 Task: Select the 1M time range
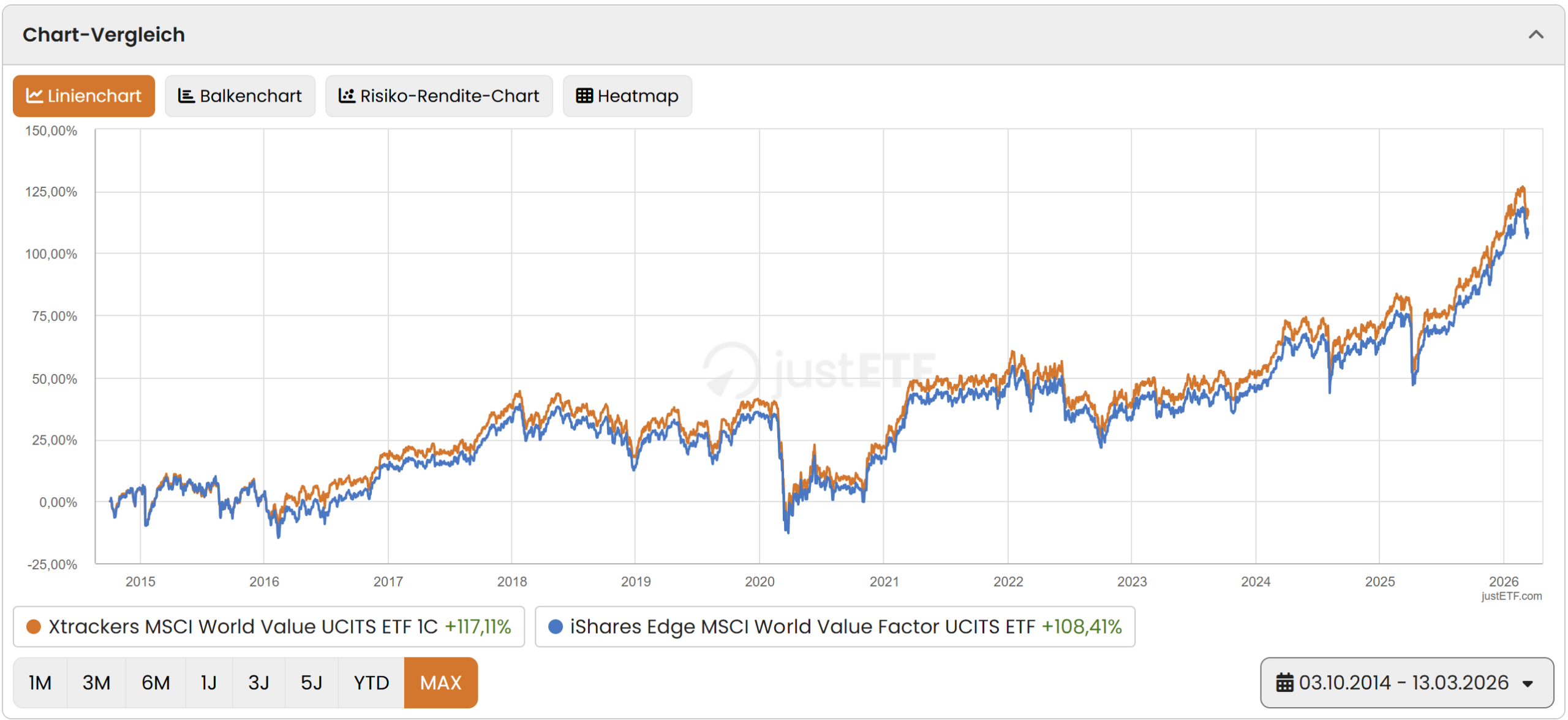[40, 683]
